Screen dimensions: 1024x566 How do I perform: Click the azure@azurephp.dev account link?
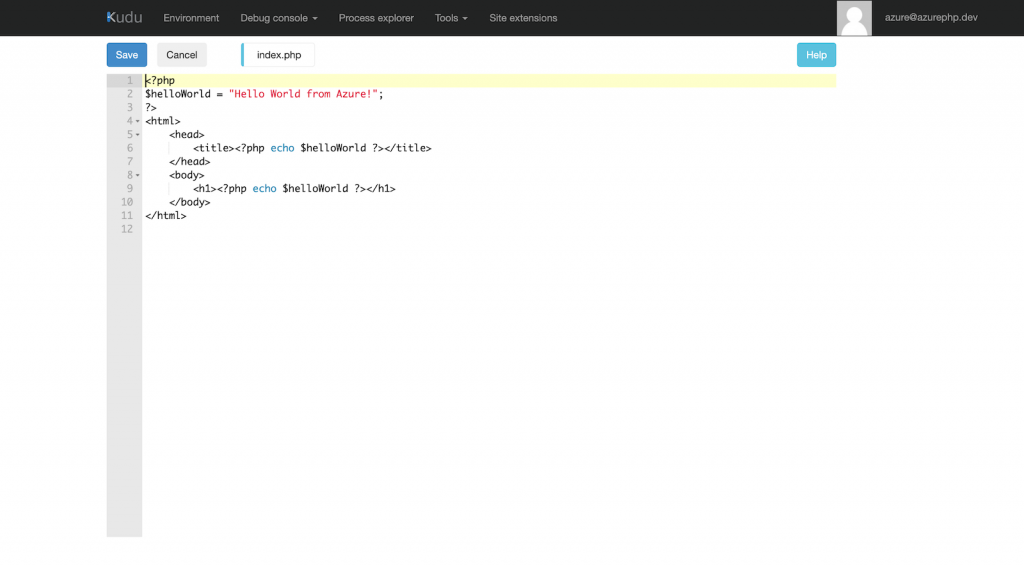931,18
